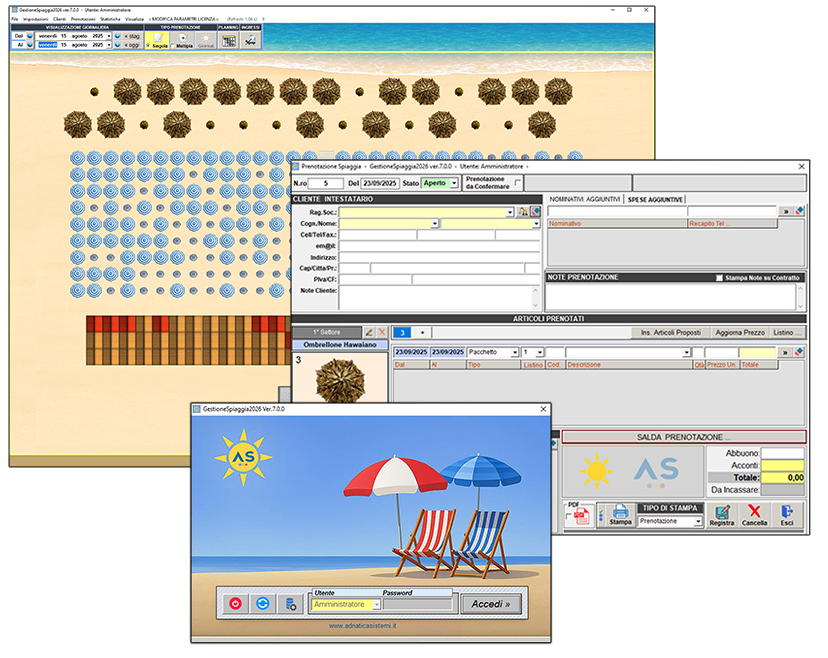
Task: Click the red power icon on login
Action: 236,604
